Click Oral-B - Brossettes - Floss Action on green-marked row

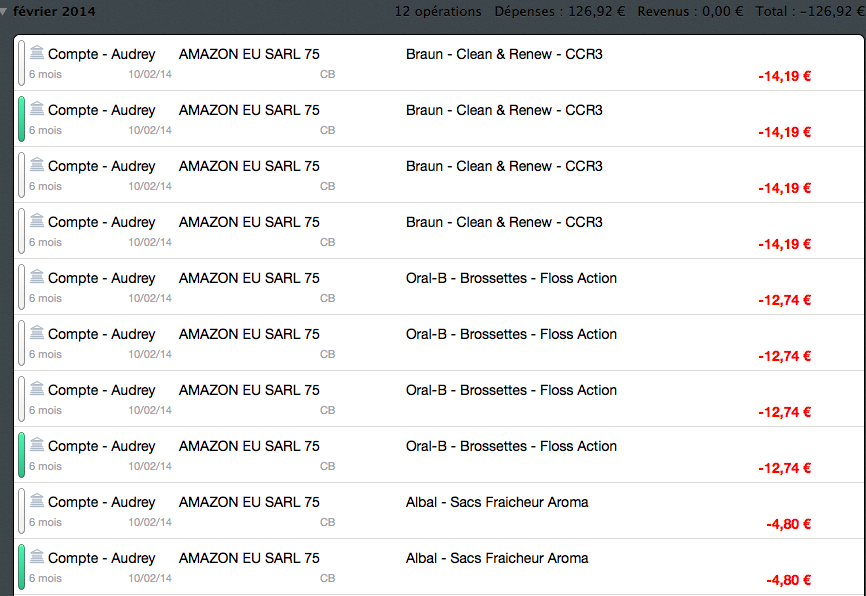[511, 446]
